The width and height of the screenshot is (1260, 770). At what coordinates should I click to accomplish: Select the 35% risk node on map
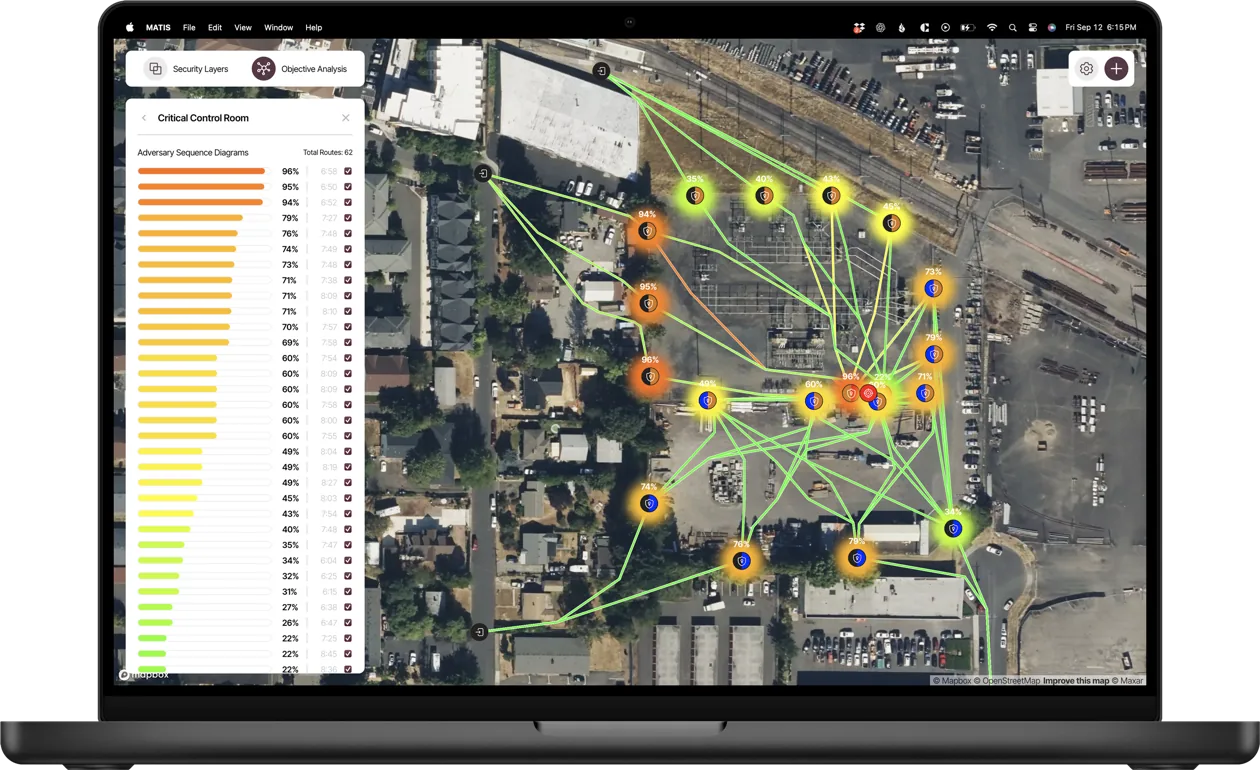(x=694, y=196)
